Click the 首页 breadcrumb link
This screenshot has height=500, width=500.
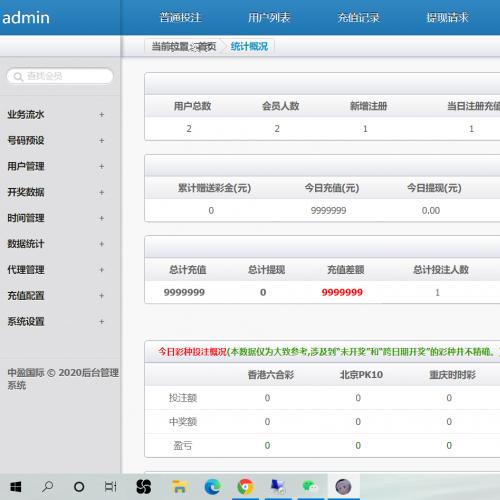207,46
